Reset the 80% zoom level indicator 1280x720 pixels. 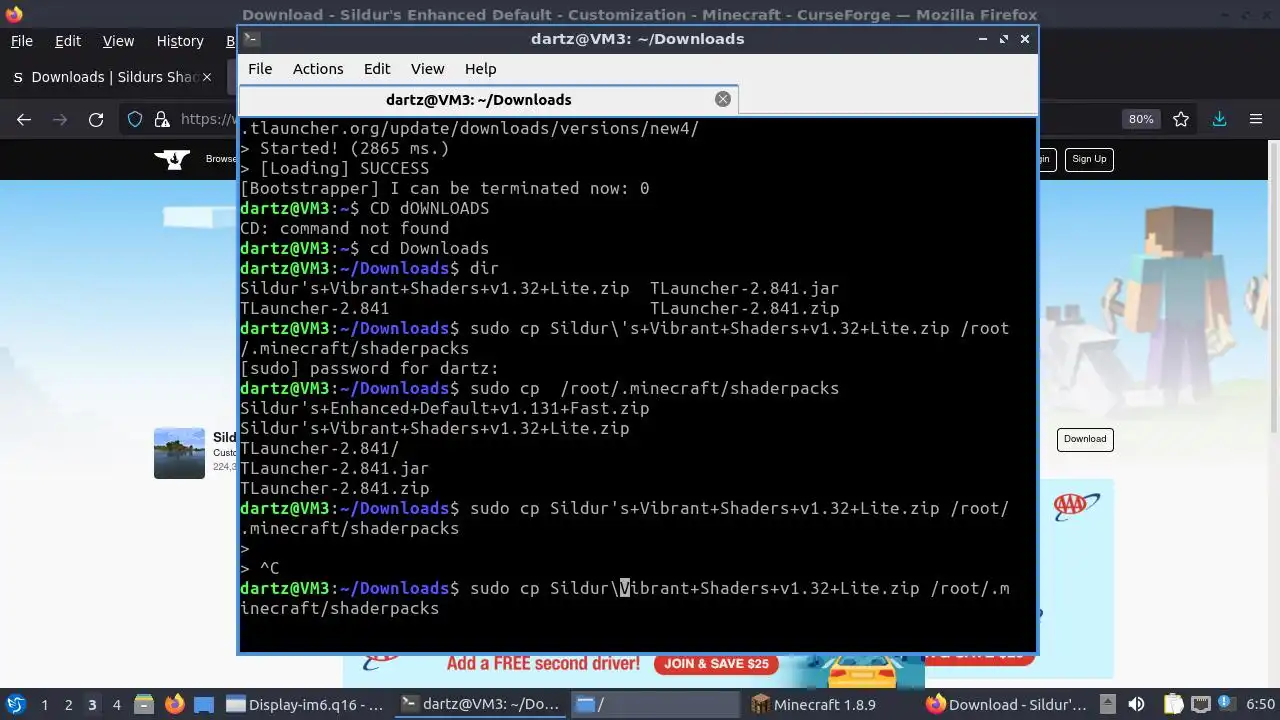[x=1141, y=119]
